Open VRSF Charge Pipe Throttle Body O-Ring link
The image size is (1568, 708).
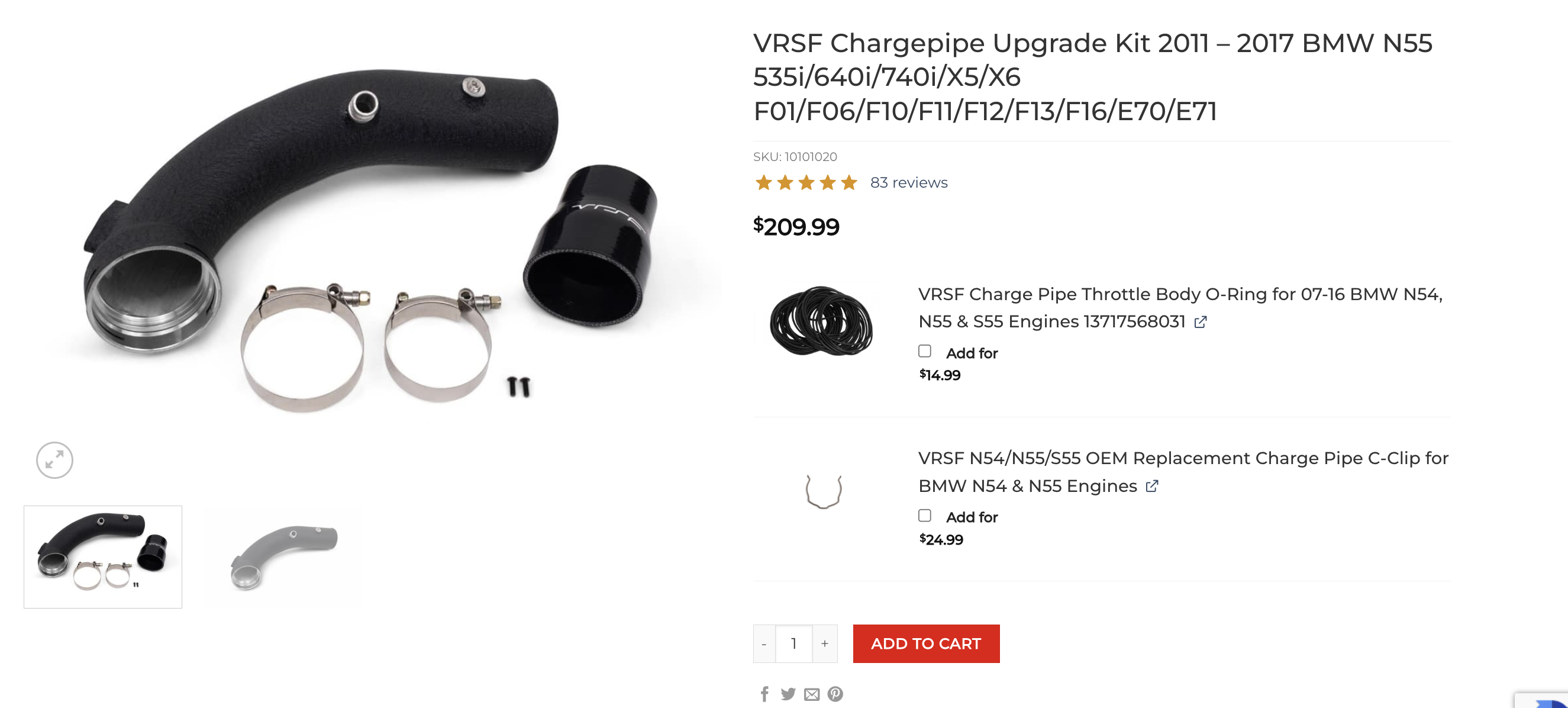[1180, 308]
